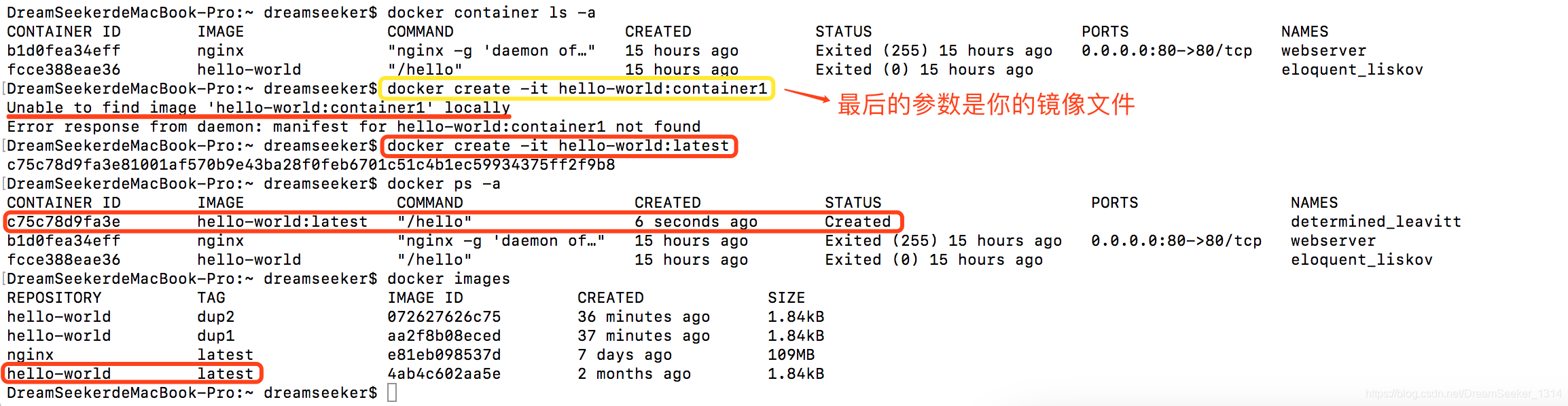Click the 'docker ps -a' command text
The width and height of the screenshot is (1568, 406).
tap(444, 184)
